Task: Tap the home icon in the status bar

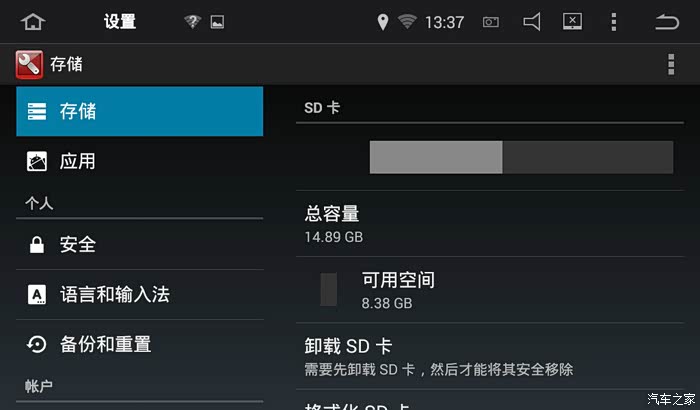Action: click(x=33, y=21)
